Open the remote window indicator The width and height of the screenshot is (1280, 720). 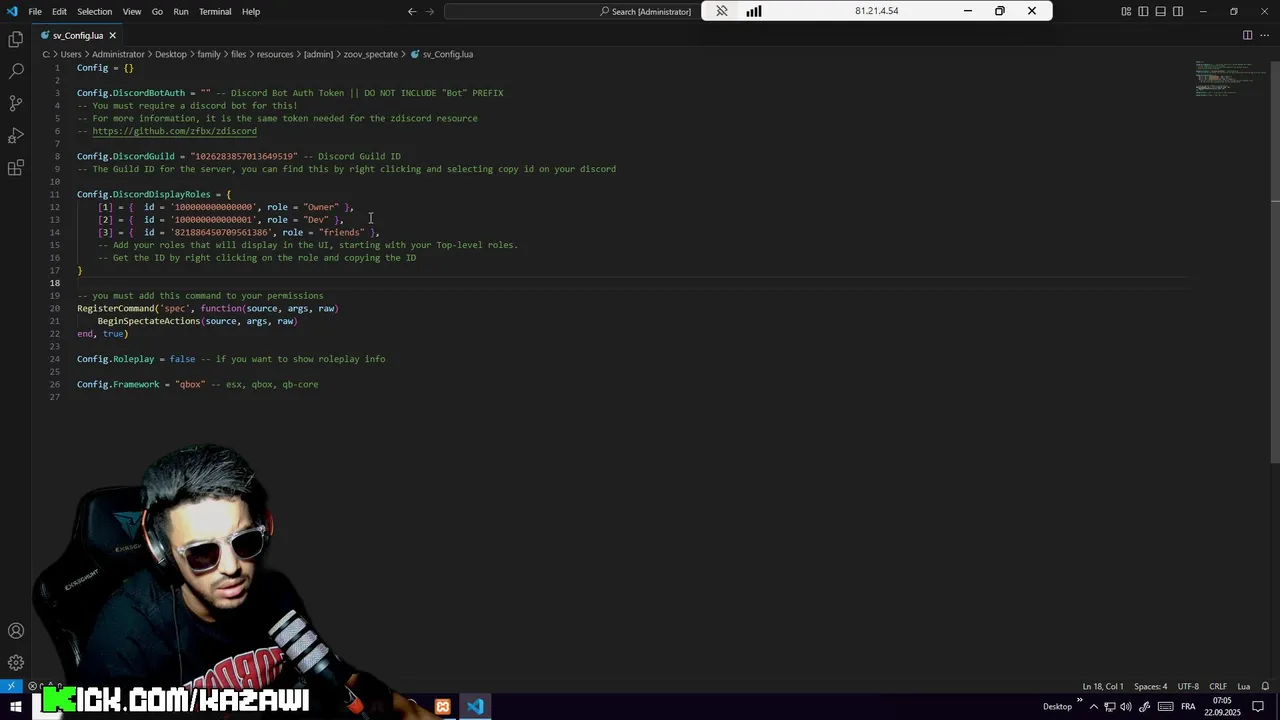(x=11, y=686)
